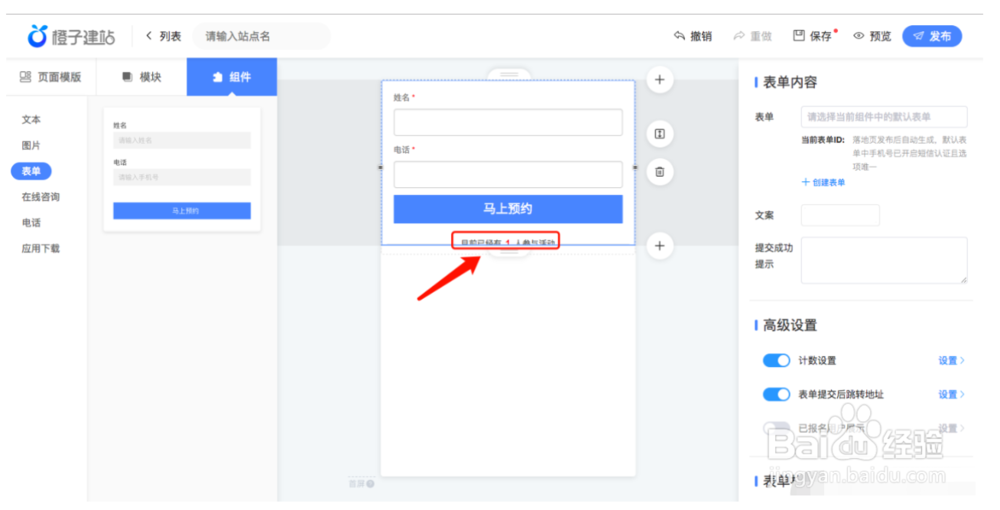Click the trash delete module icon
The width and height of the screenshot is (1000, 510).
[659, 171]
